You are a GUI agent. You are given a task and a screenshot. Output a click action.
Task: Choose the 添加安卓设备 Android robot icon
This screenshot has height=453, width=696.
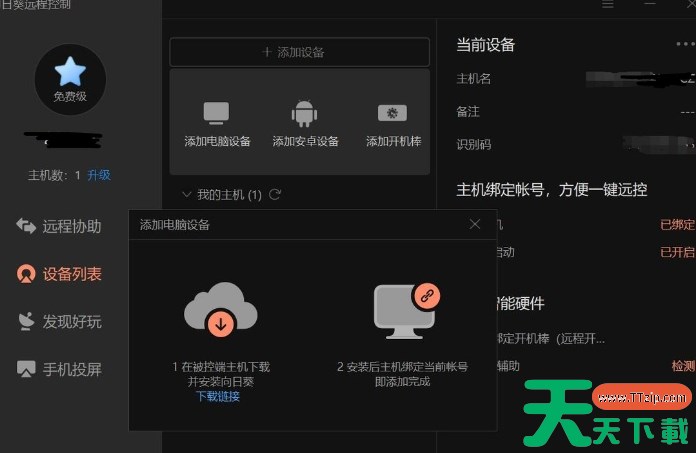[x=304, y=114]
